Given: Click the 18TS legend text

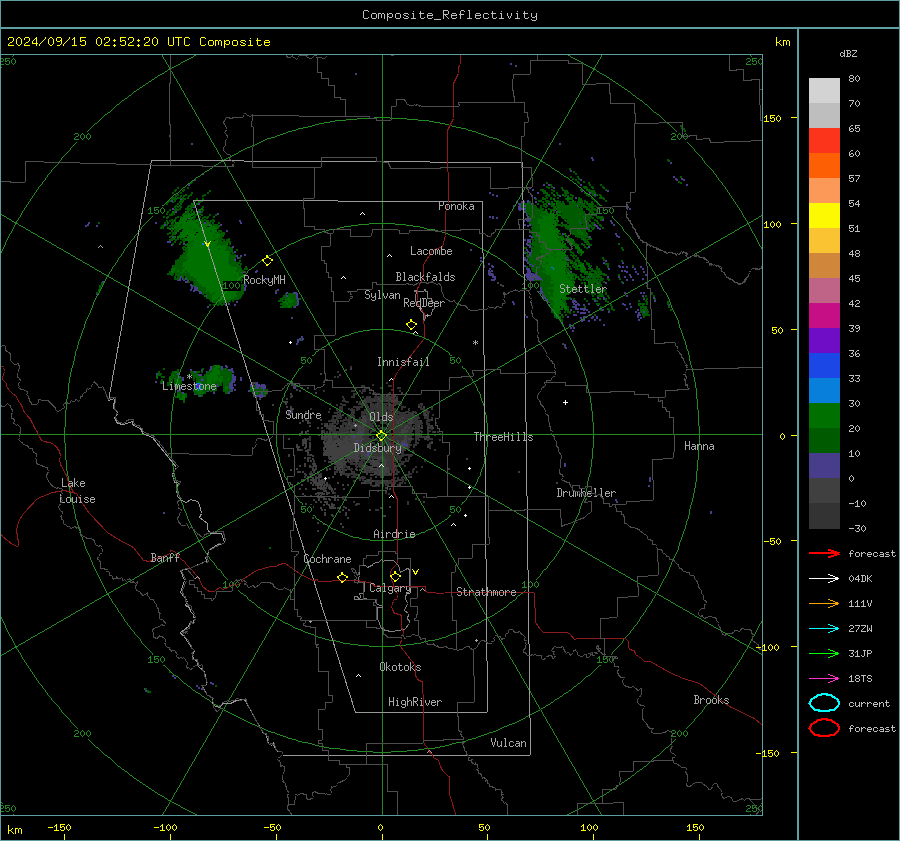Looking at the screenshot, I should [x=860, y=679].
